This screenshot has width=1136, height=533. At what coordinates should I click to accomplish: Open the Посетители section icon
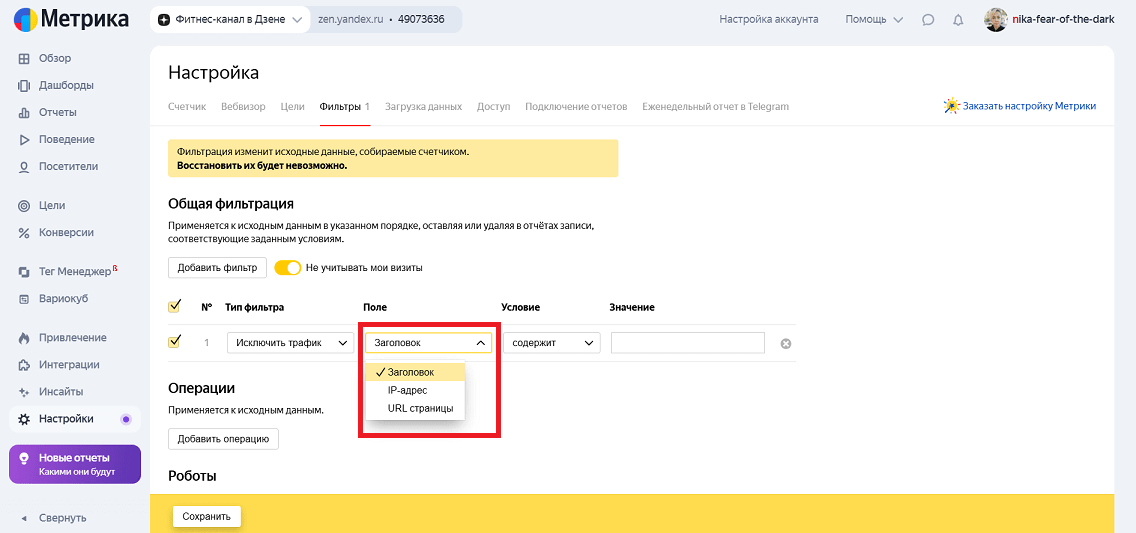(x=24, y=167)
